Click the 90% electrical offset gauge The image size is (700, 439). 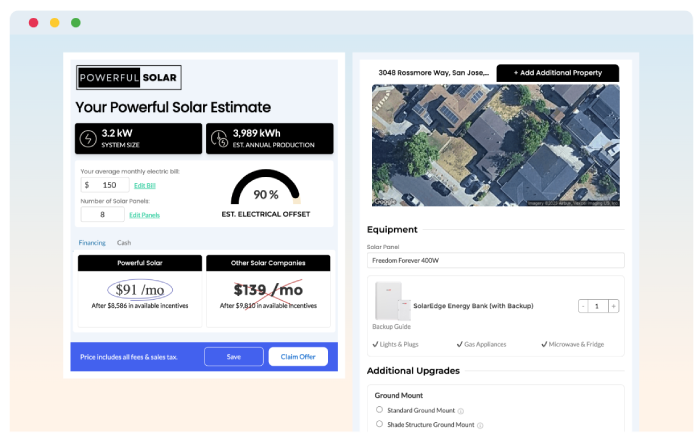[265, 190]
